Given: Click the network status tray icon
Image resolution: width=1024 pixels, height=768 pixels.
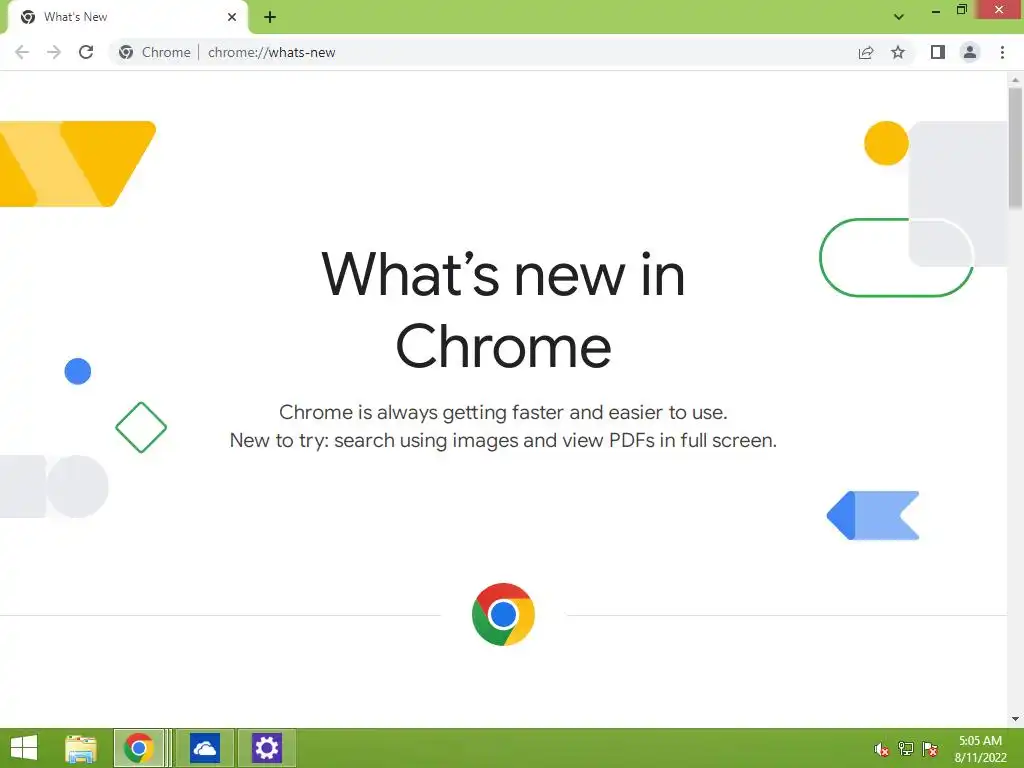Looking at the screenshot, I should (906, 749).
